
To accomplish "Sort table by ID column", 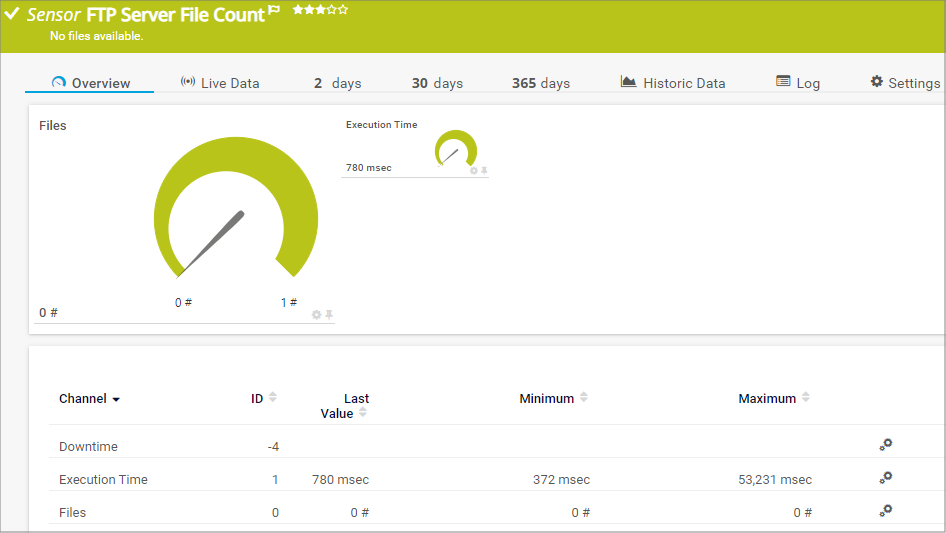I will coord(273,398).
